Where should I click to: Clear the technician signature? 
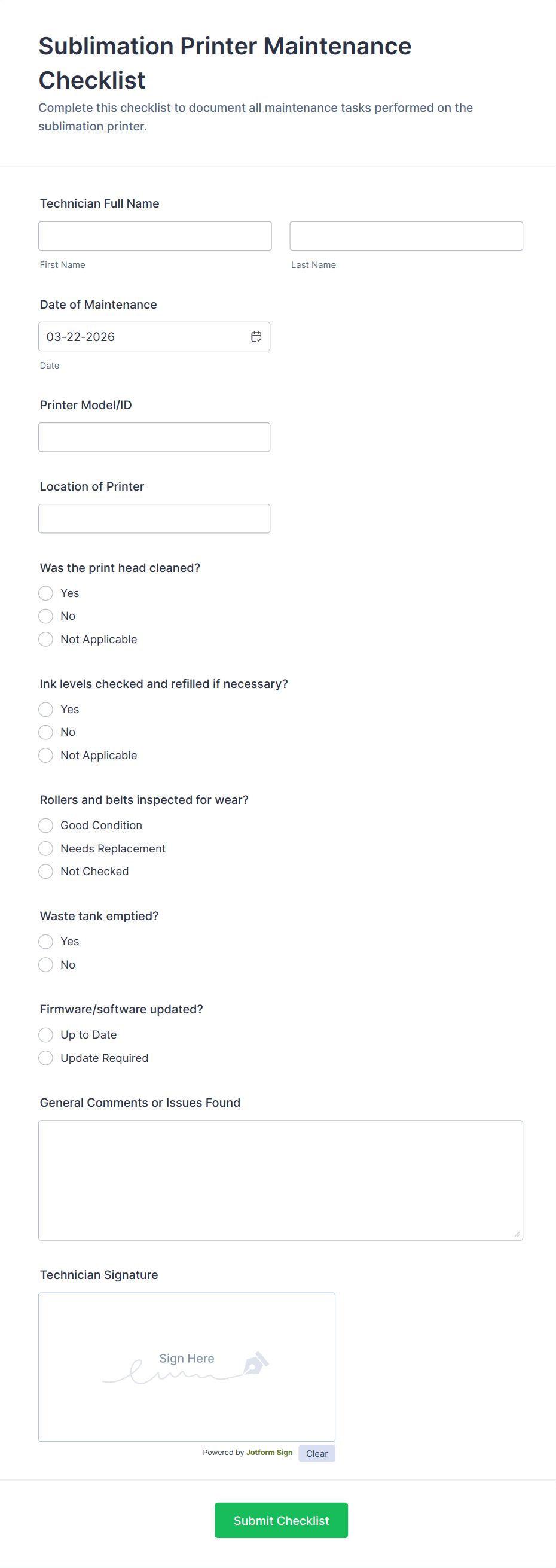tap(316, 1454)
